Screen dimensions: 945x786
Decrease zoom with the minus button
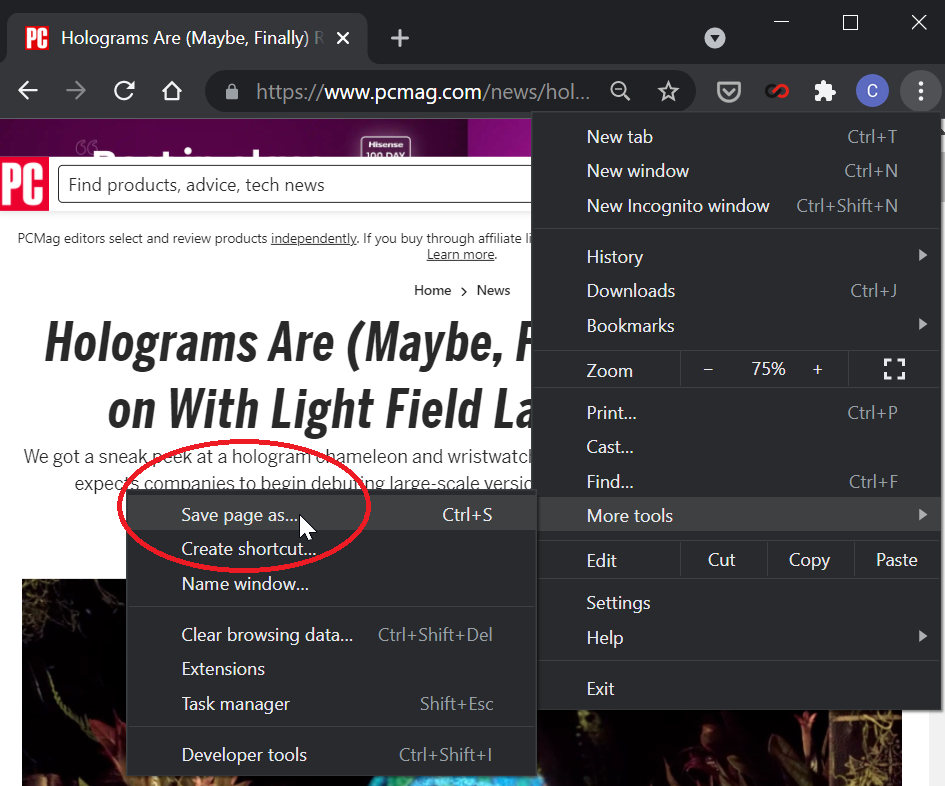(x=708, y=369)
